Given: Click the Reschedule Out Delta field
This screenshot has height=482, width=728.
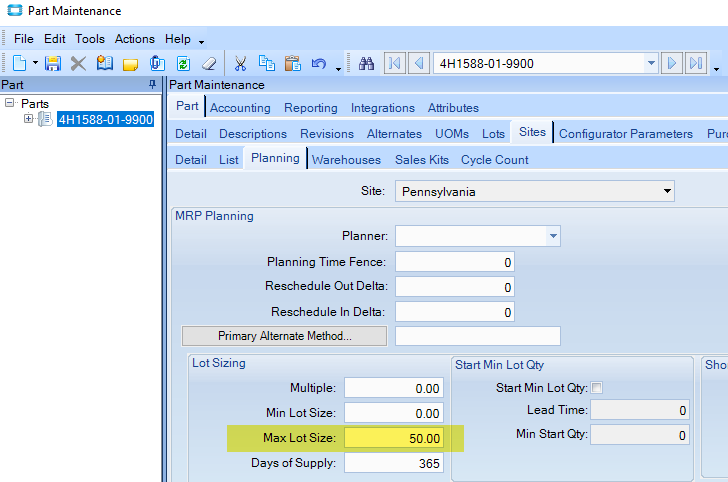Looking at the screenshot, I should [x=455, y=287].
